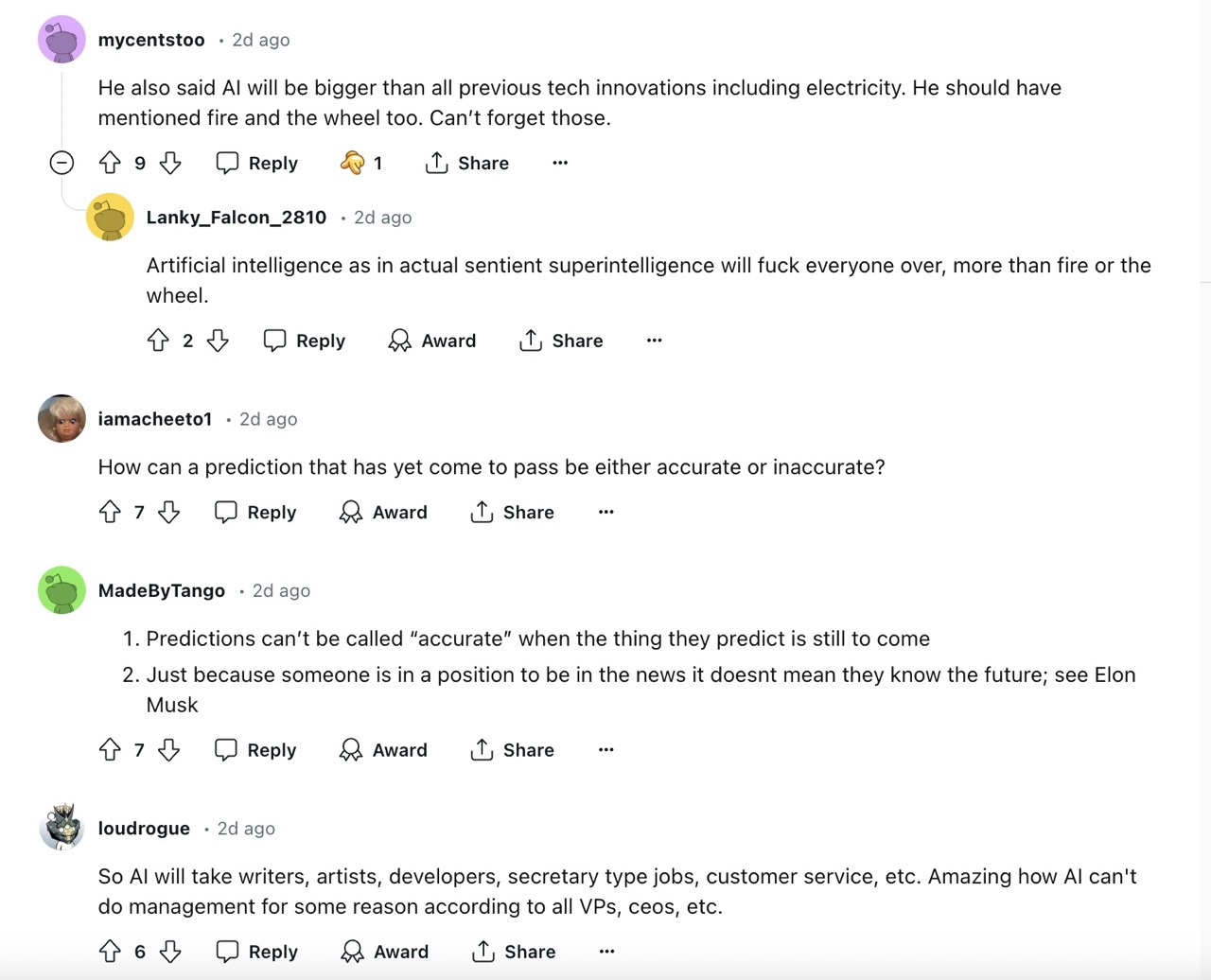Image resolution: width=1211 pixels, height=980 pixels.
Task: Toggle the upvote on MadeByTango's comment
Action: pos(111,749)
